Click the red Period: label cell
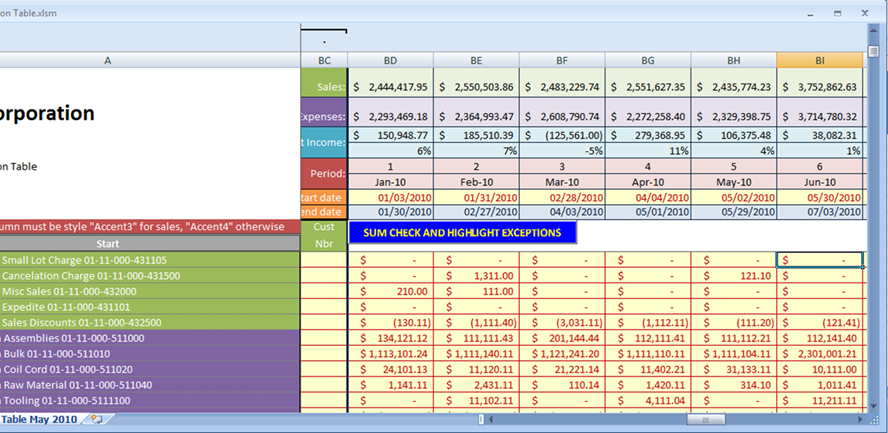Viewport: 888px width, 433px height. [x=324, y=174]
